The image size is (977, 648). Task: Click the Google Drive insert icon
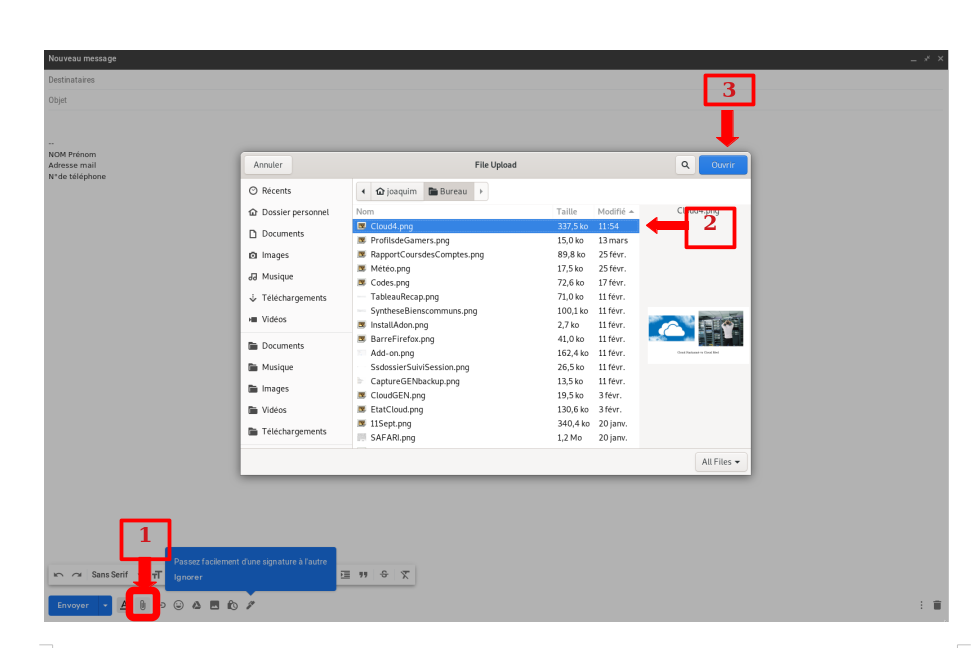pos(196,605)
